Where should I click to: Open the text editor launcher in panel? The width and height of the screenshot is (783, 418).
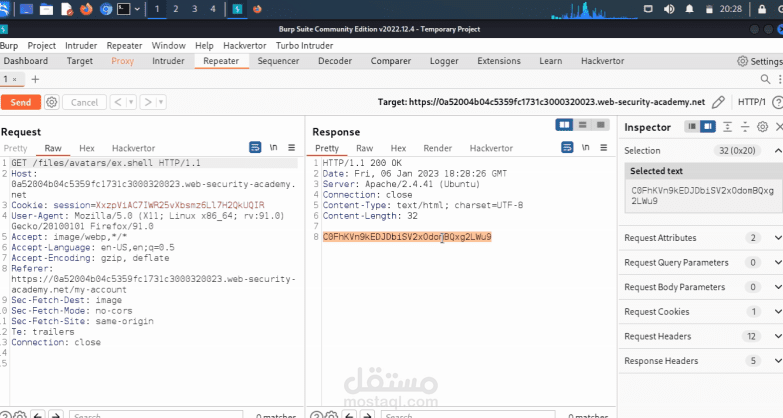(67, 9)
